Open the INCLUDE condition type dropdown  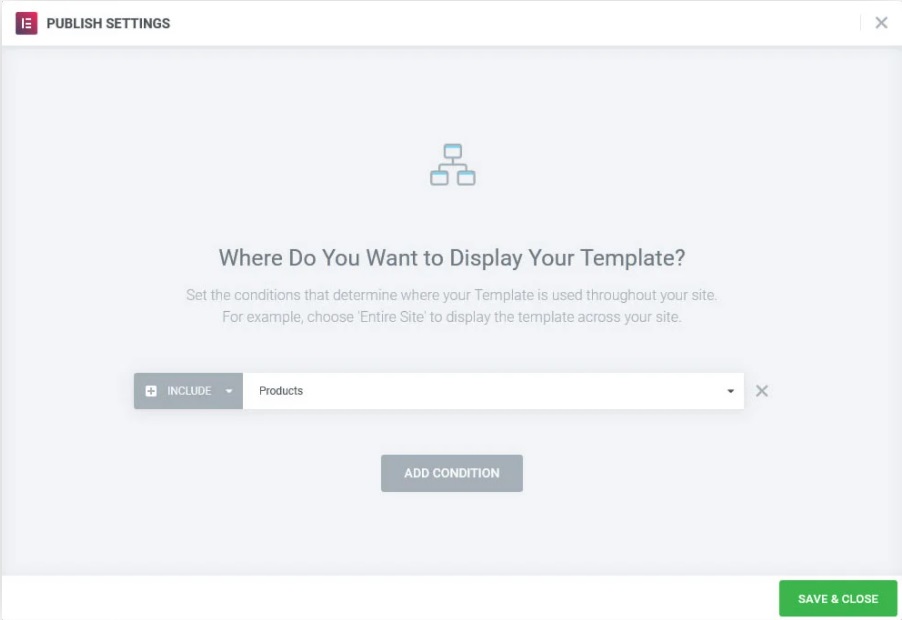188,391
